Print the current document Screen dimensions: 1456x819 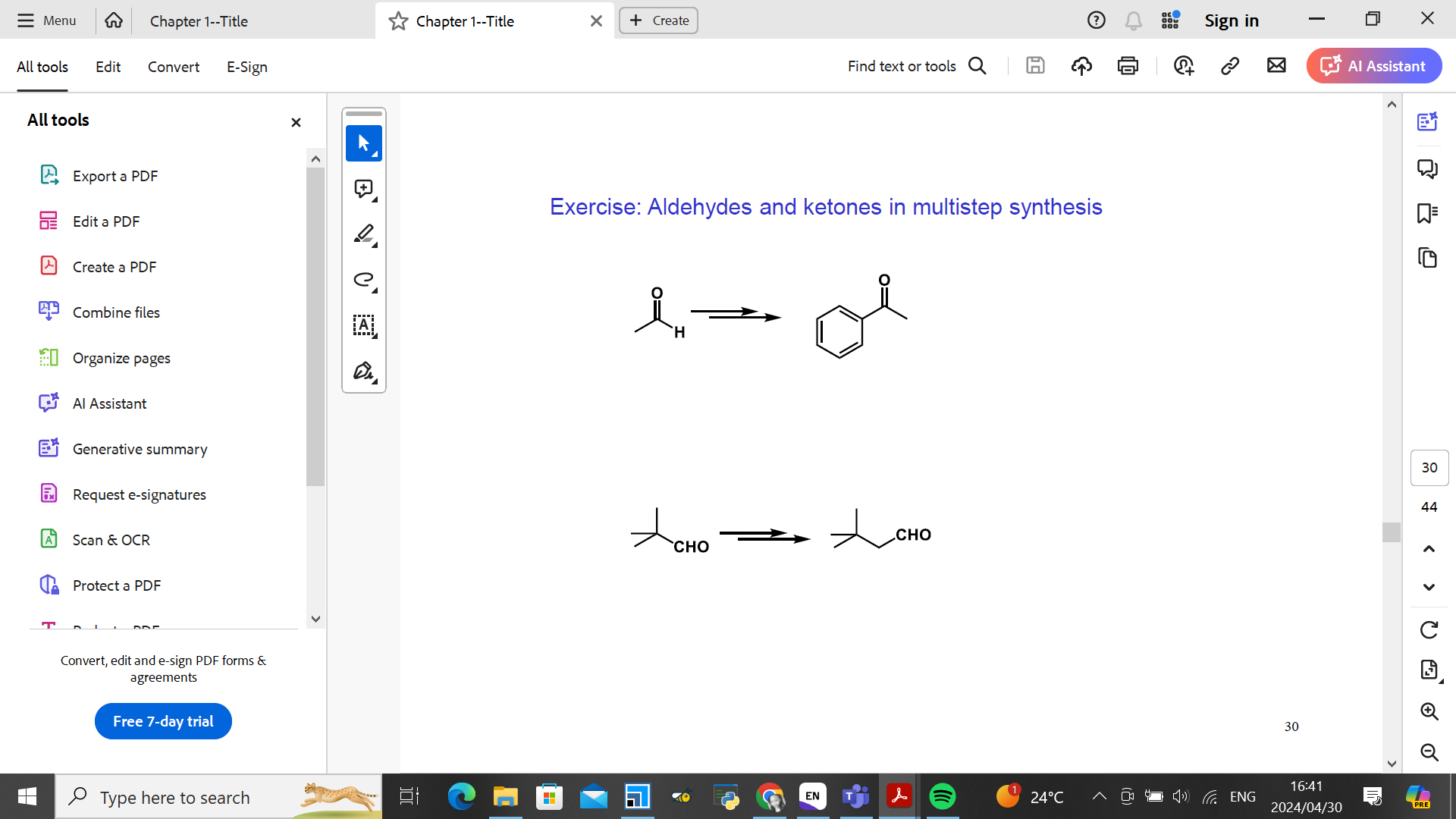click(x=1128, y=66)
